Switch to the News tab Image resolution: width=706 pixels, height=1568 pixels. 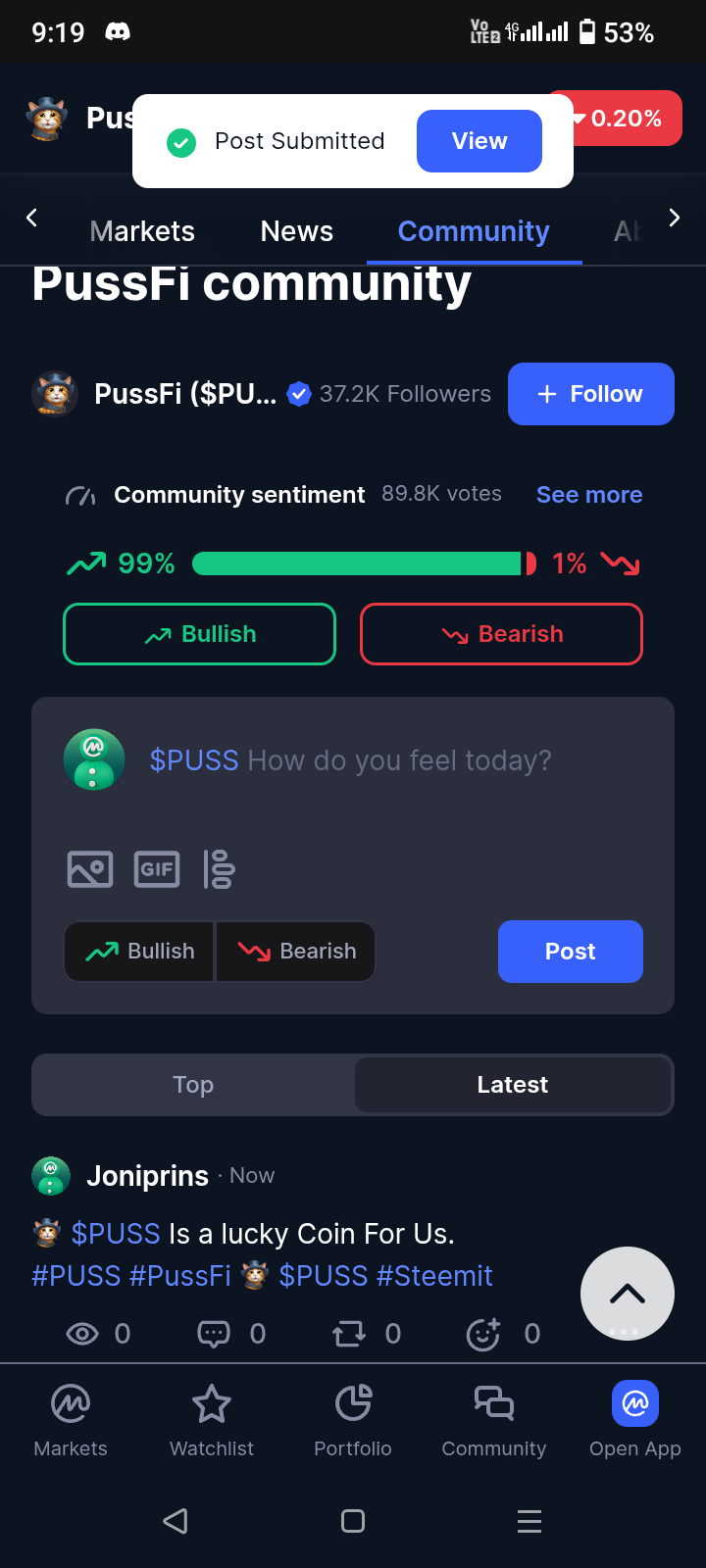click(x=297, y=231)
